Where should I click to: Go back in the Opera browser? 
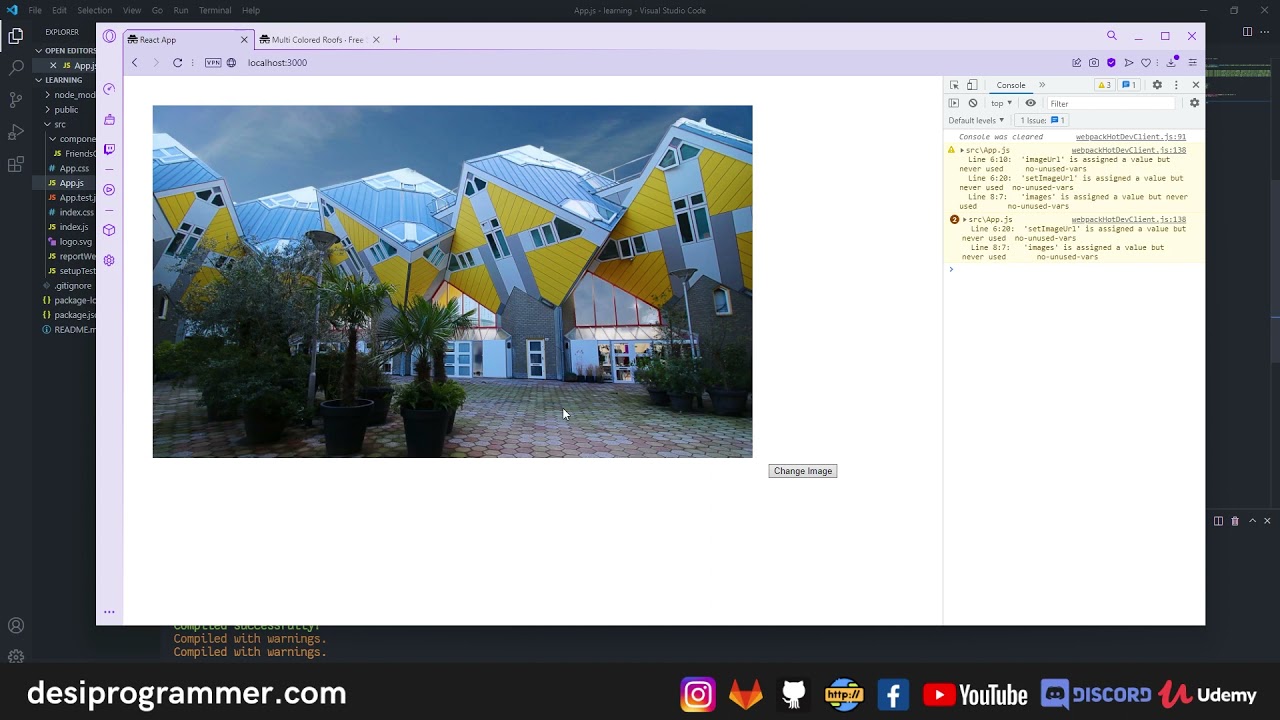point(134,62)
